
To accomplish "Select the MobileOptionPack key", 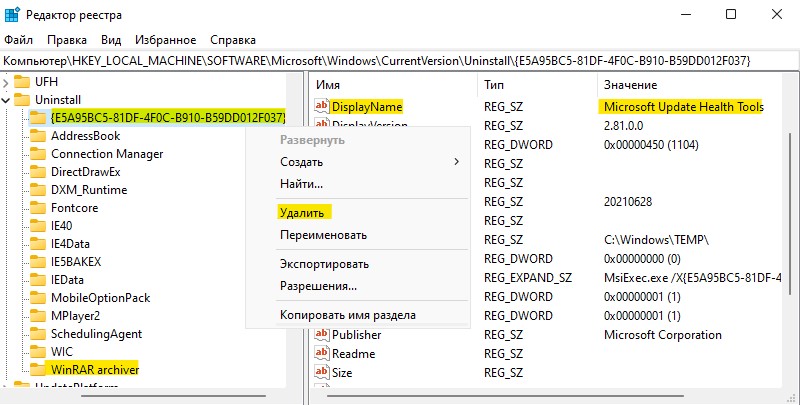I will pos(101,297).
